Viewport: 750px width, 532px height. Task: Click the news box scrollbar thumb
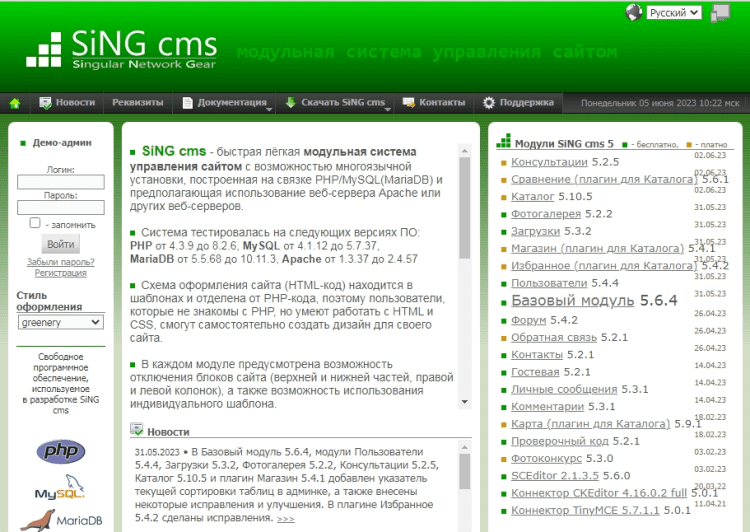[464, 472]
